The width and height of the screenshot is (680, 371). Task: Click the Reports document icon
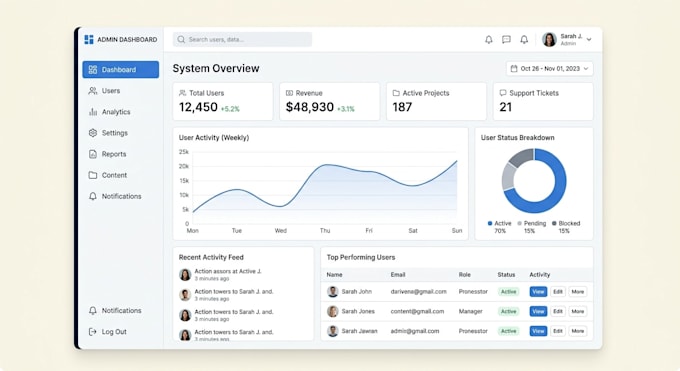pyautogui.click(x=93, y=154)
